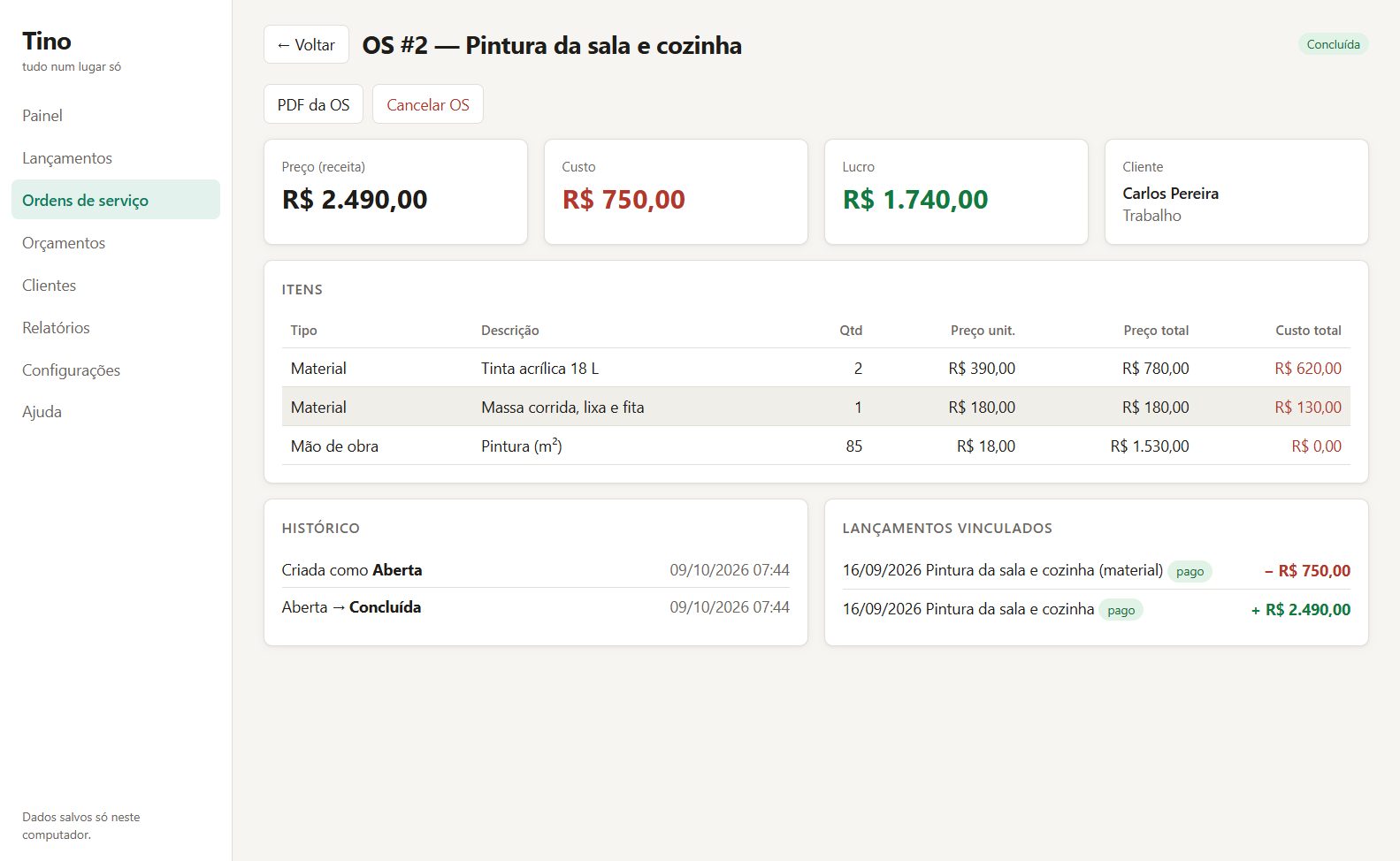Click the Tipo column header
This screenshot has height=861, width=1400.
pyautogui.click(x=303, y=331)
